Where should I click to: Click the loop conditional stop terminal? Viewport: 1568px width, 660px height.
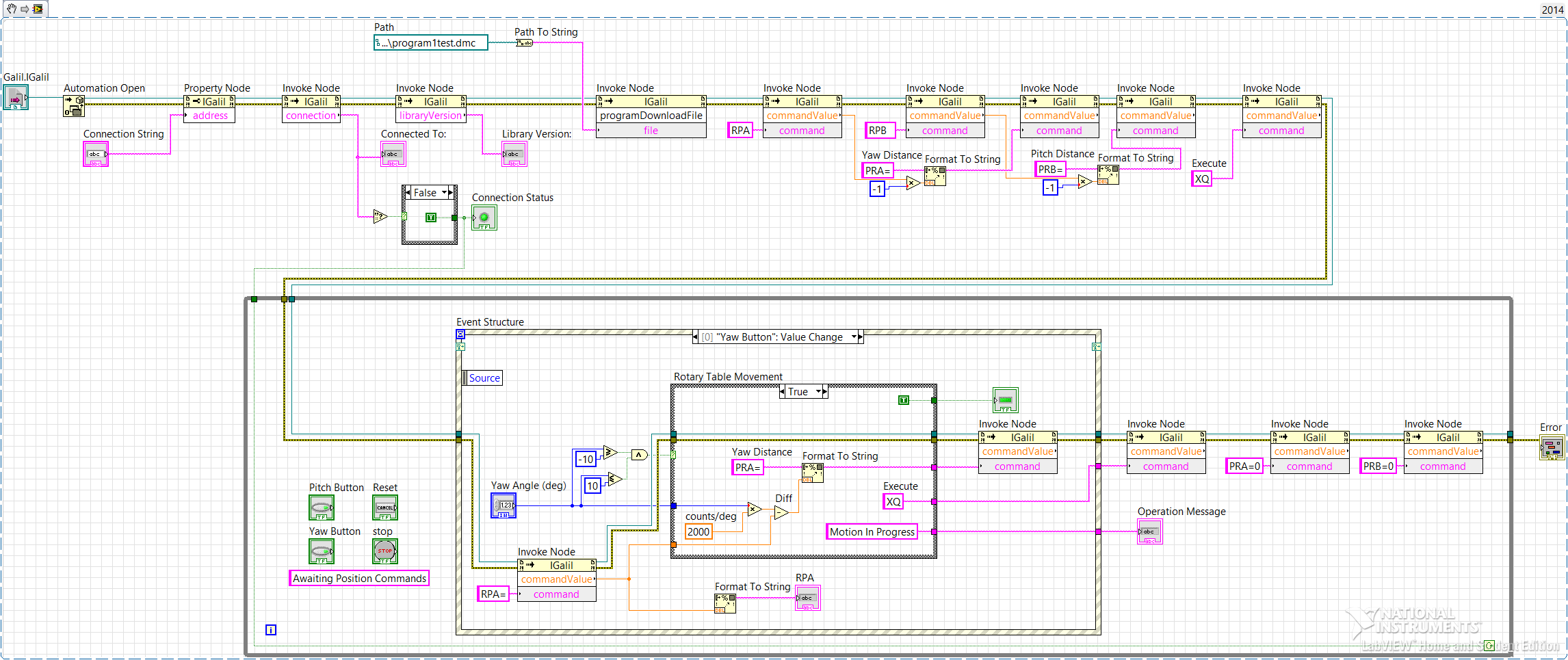coord(1490,645)
